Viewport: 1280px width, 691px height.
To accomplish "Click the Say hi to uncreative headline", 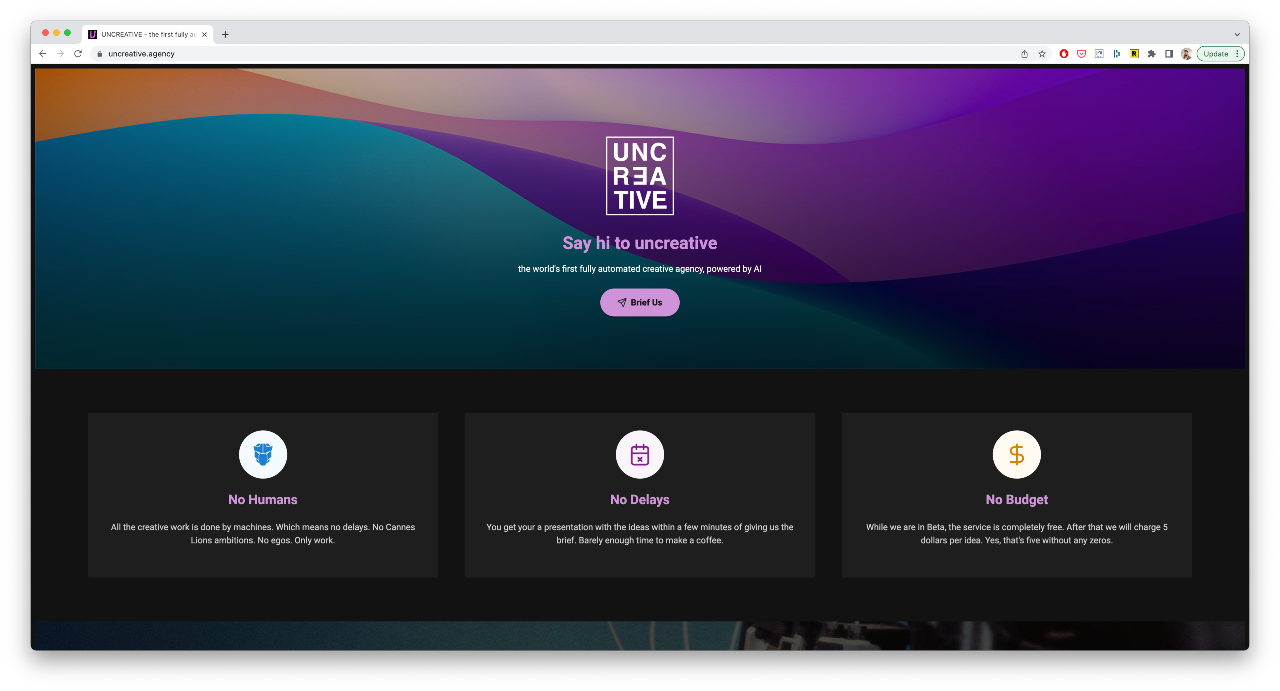I will [640, 243].
